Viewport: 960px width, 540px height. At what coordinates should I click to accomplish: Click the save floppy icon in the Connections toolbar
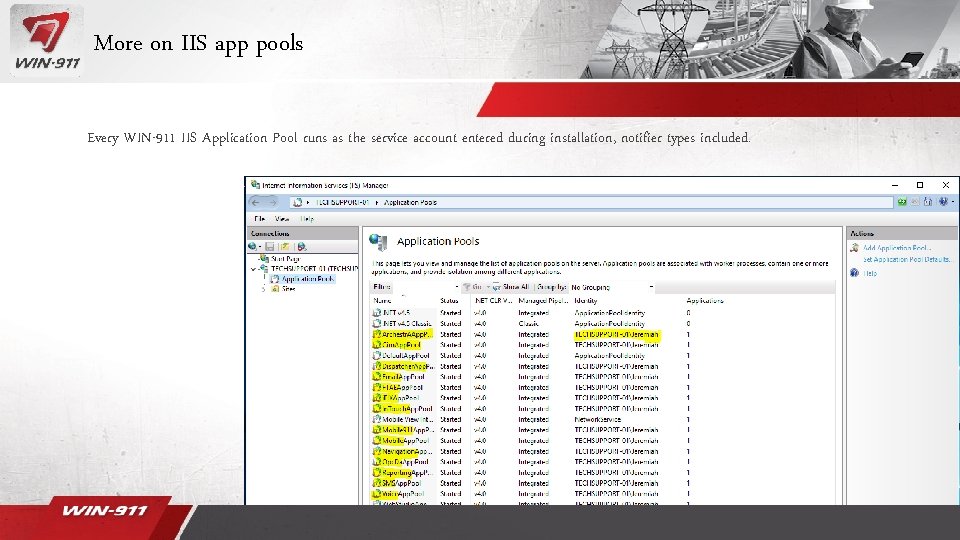click(x=269, y=247)
